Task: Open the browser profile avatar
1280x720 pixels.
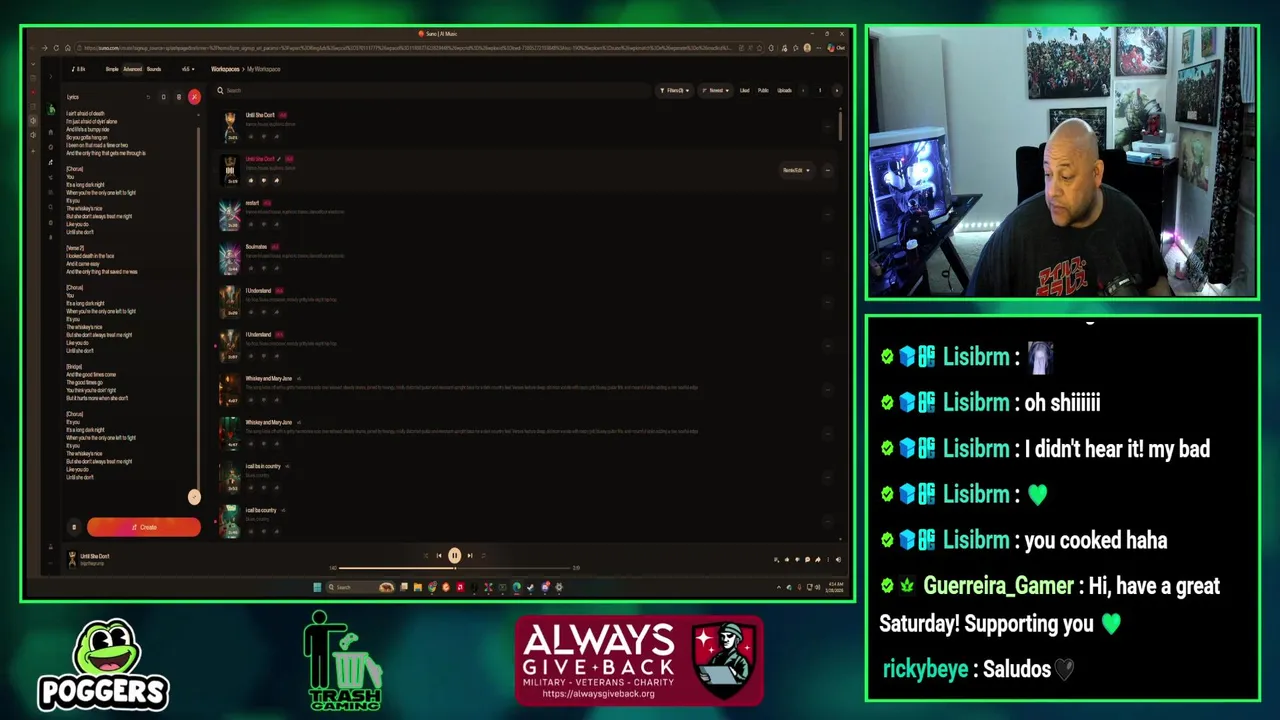Action: 807,48
